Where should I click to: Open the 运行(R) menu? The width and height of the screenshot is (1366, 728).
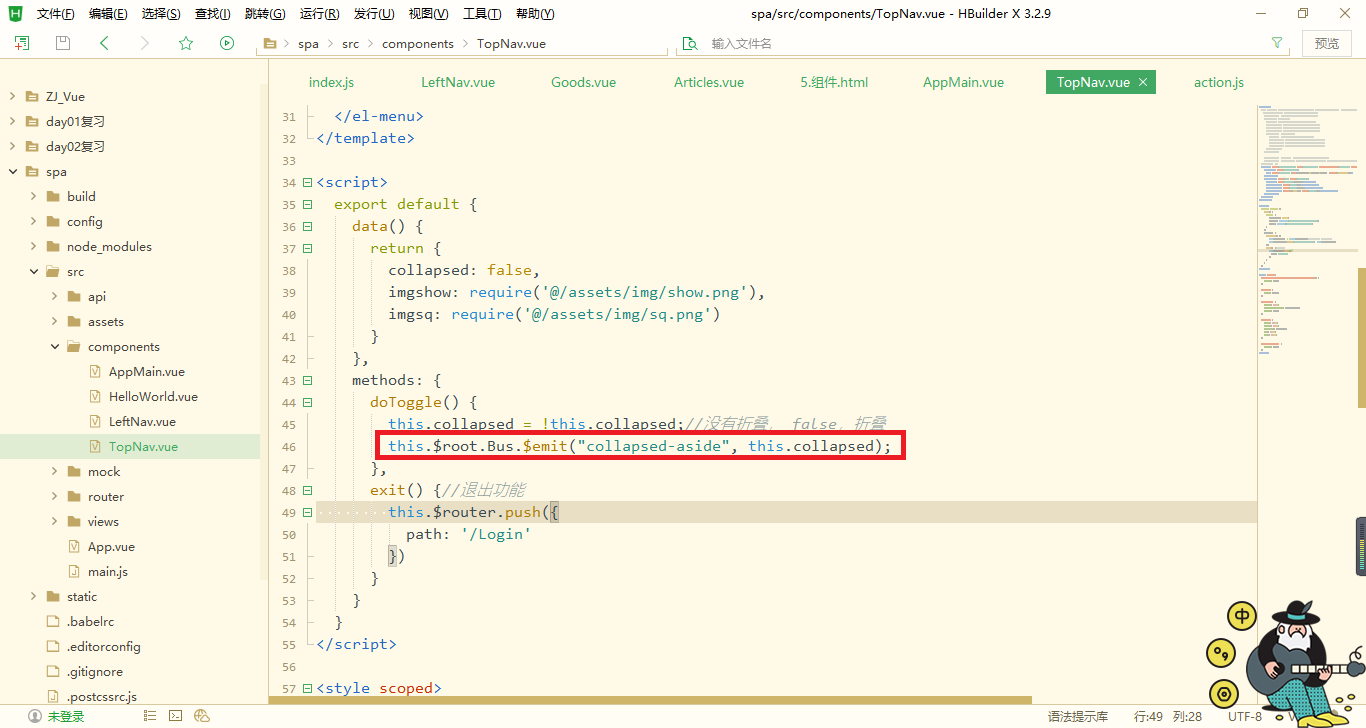320,14
